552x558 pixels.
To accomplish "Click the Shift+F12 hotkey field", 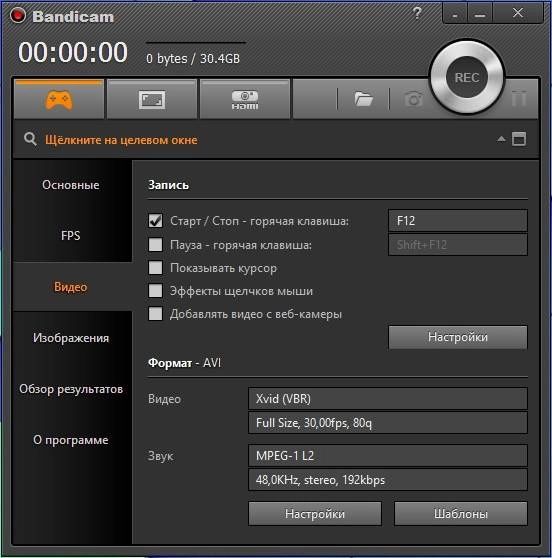I will (x=458, y=244).
